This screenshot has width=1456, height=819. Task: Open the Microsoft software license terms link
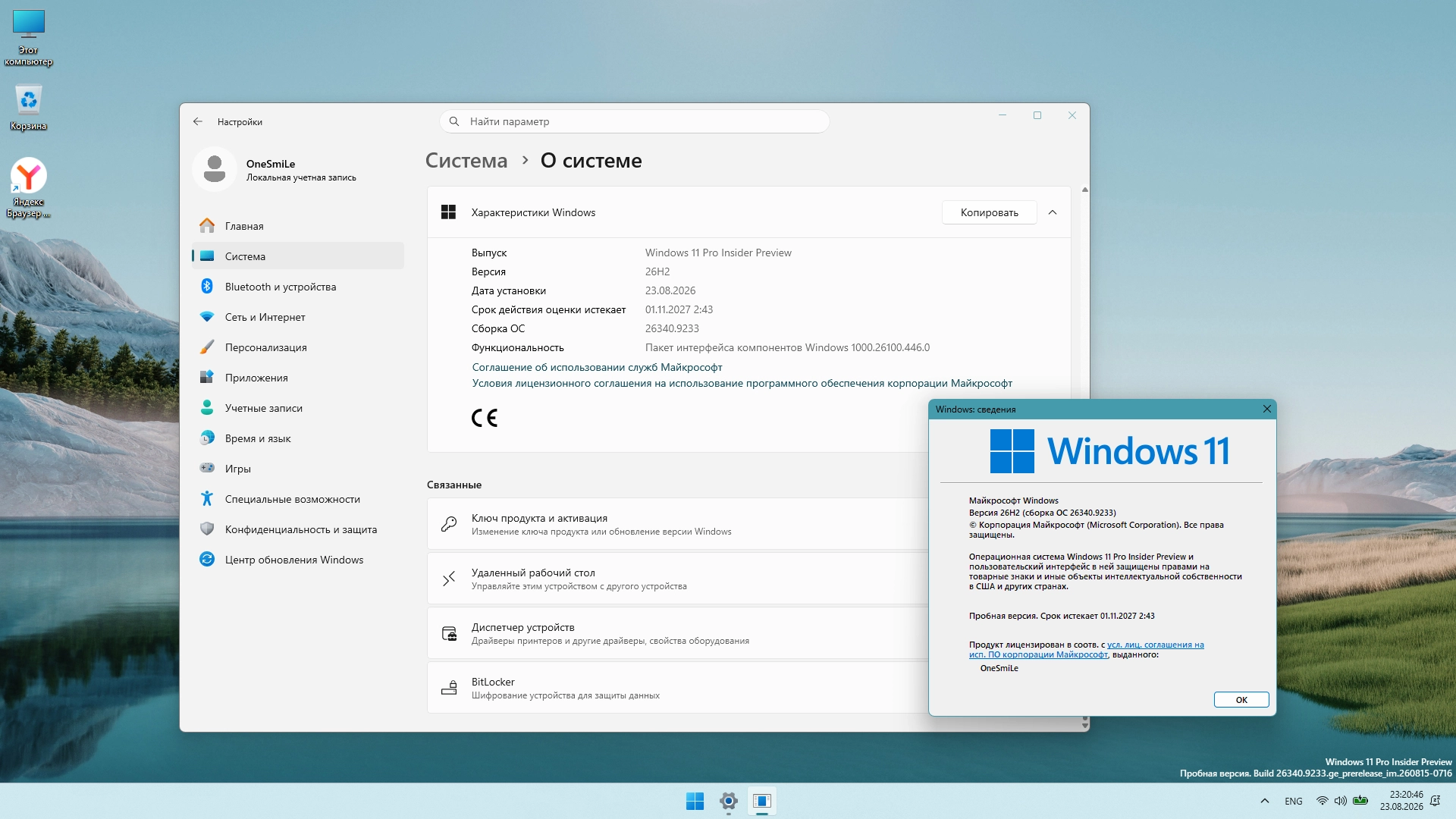[742, 383]
